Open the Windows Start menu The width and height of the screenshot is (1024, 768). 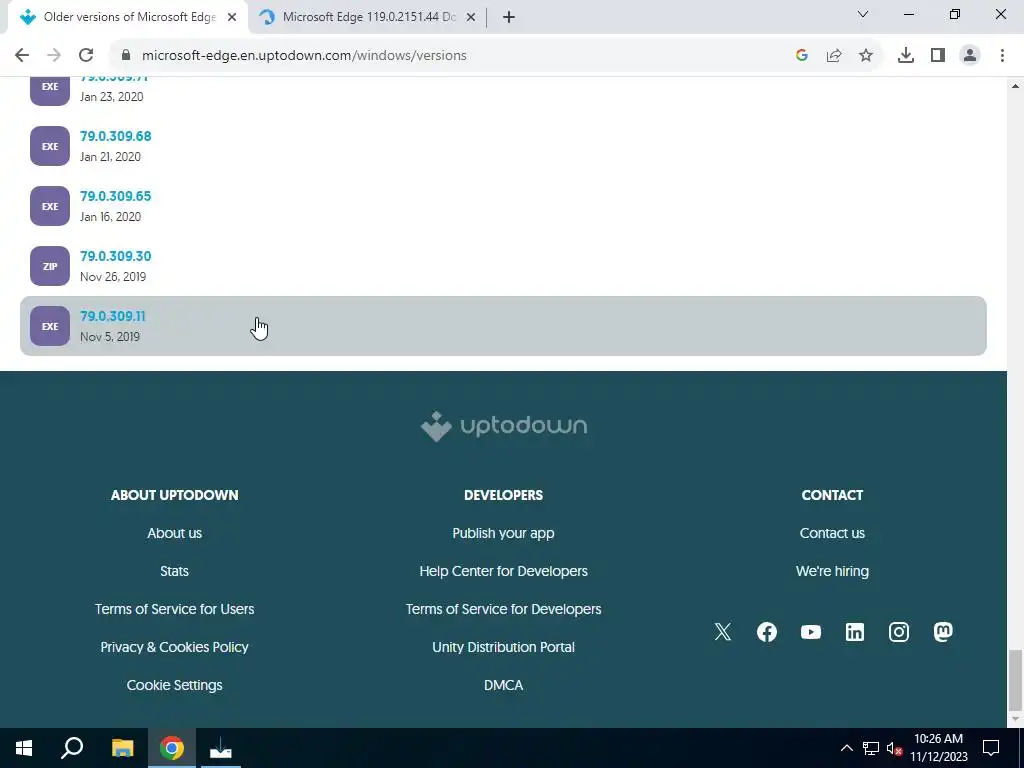tap(24, 748)
